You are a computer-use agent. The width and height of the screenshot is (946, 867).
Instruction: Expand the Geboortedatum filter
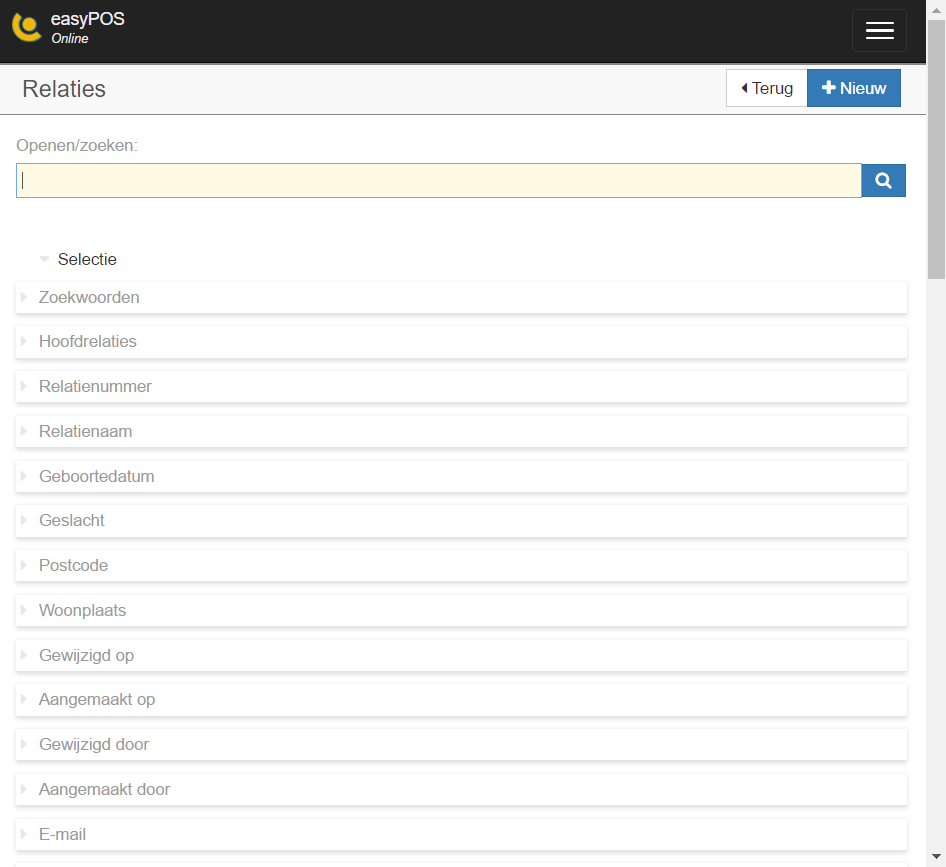click(x=462, y=476)
